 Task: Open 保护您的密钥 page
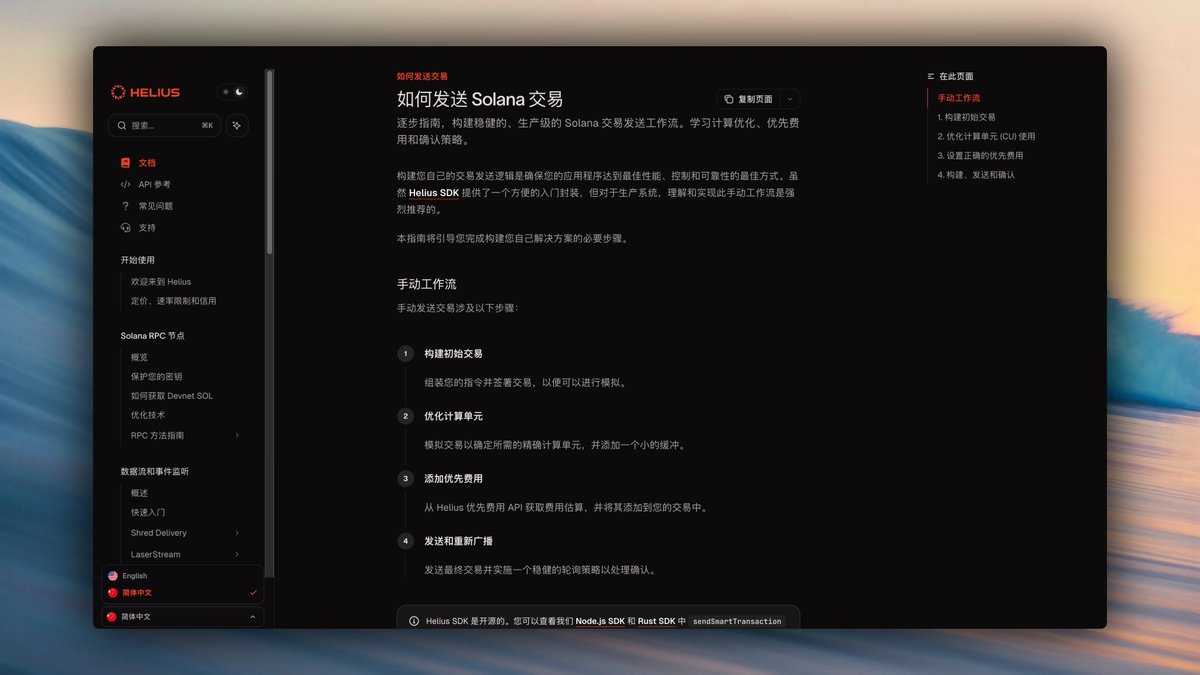point(156,377)
